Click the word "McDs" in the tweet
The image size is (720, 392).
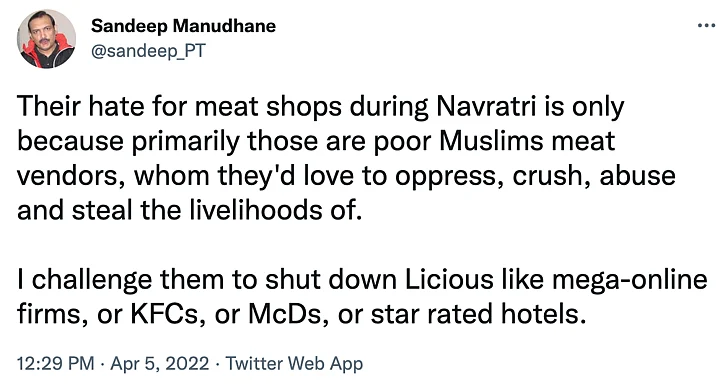(x=285, y=314)
